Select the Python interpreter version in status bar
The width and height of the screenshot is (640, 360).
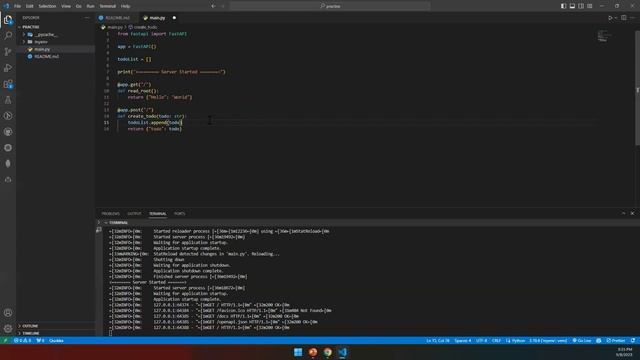(x=548, y=340)
